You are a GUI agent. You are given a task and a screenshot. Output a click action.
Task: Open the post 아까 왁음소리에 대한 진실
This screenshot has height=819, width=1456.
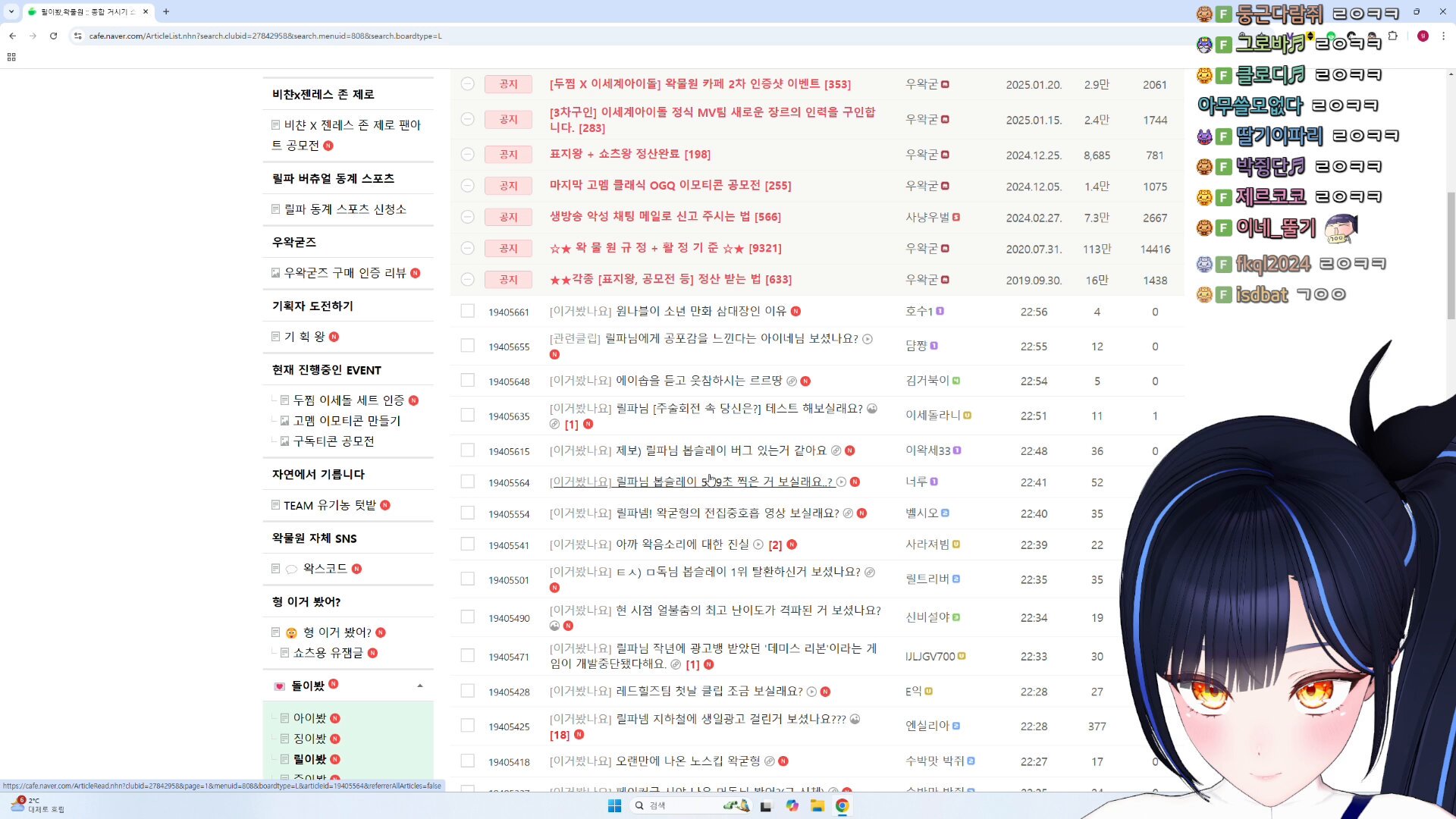[x=682, y=544]
